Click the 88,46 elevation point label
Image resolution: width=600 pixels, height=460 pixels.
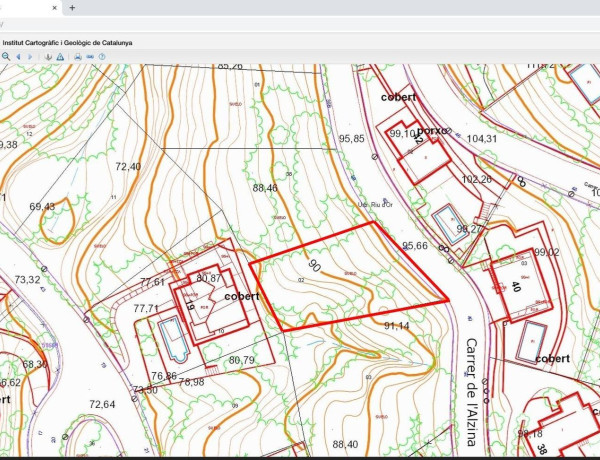(265, 187)
